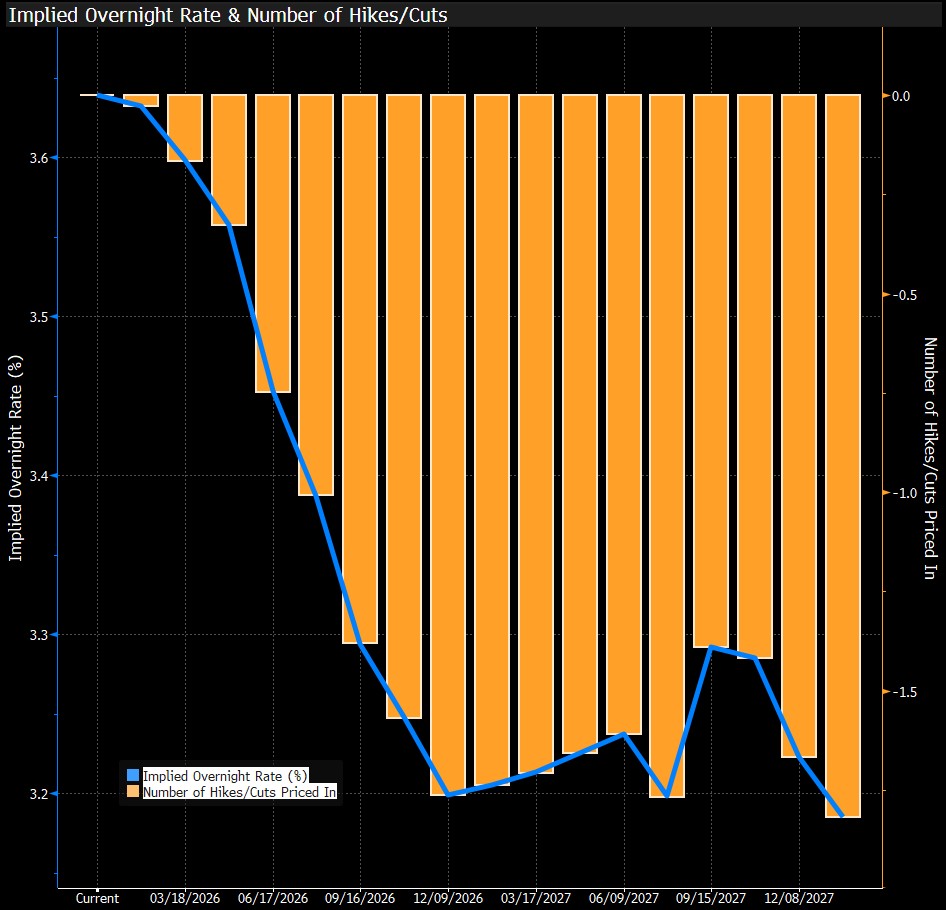946x910 pixels.
Task: Click the 'Current' x-axis label
Action: point(97,898)
